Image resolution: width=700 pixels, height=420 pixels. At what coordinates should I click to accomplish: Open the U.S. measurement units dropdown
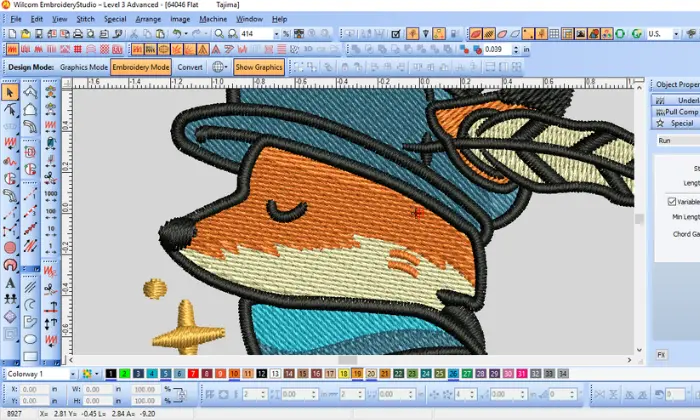click(676, 34)
